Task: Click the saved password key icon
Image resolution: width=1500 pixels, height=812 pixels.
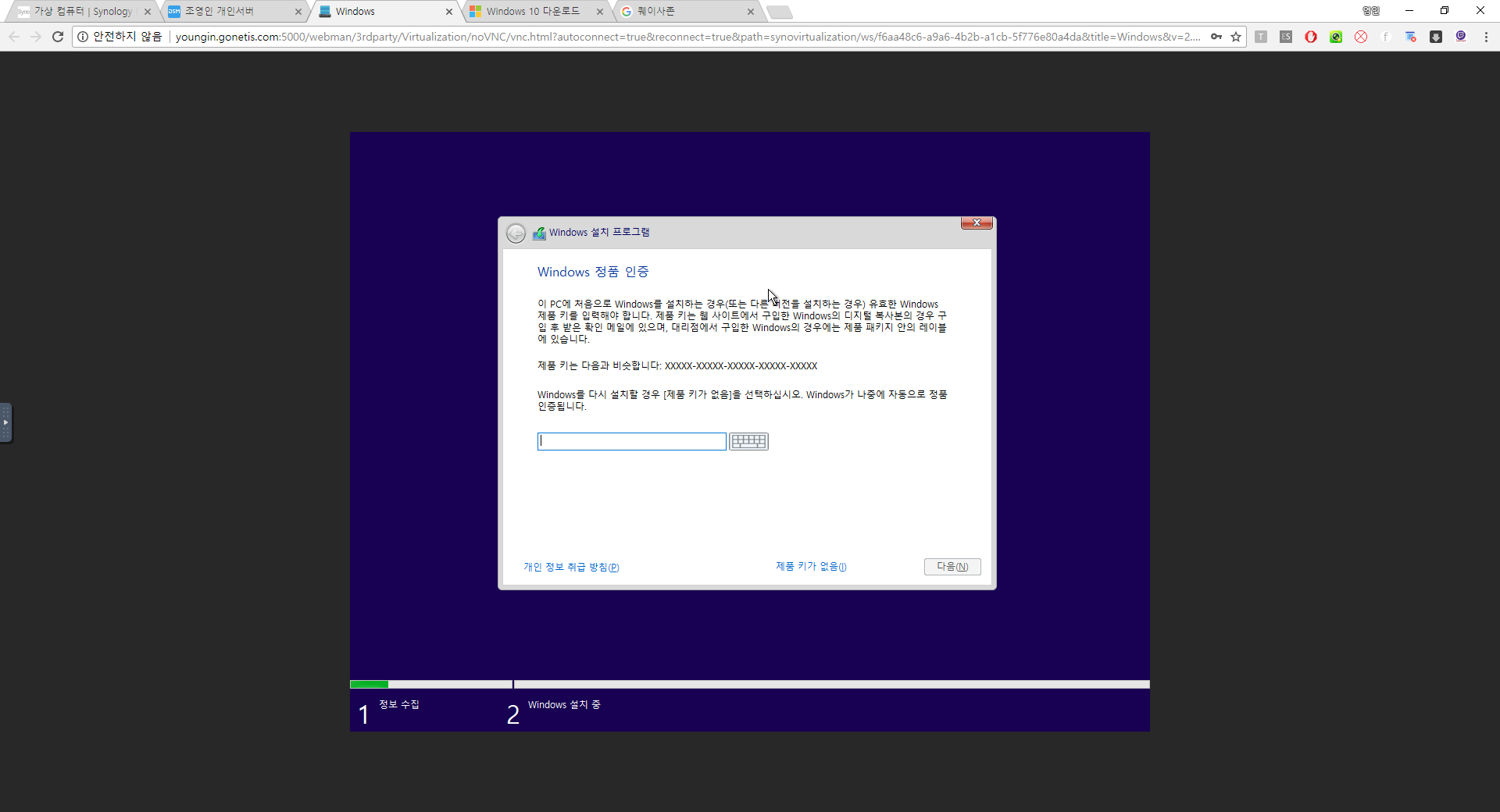Action: [x=1216, y=37]
